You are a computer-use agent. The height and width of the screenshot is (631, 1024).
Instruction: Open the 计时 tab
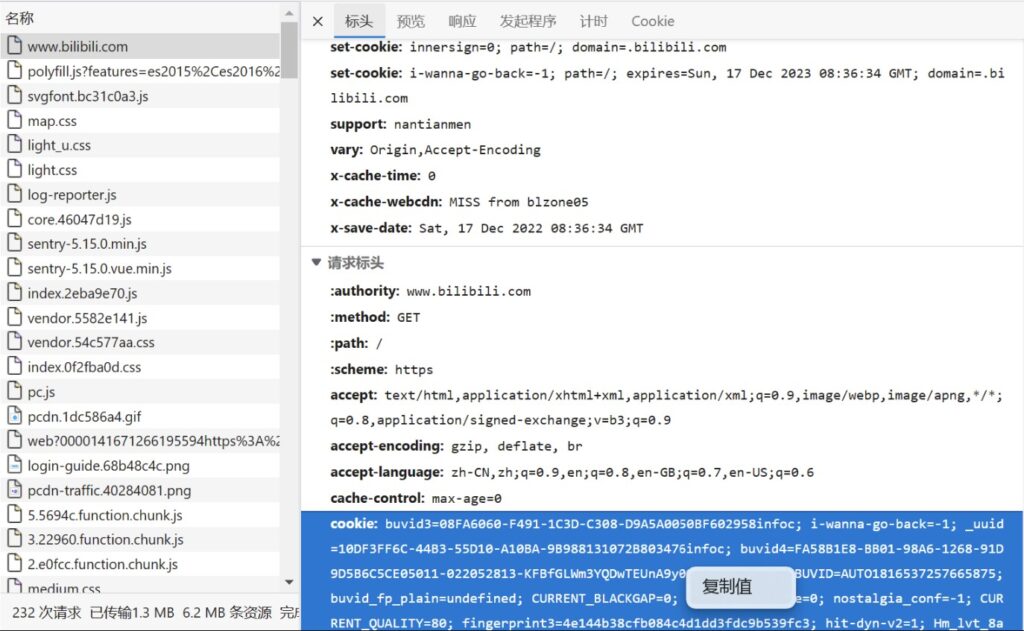[x=593, y=21]
